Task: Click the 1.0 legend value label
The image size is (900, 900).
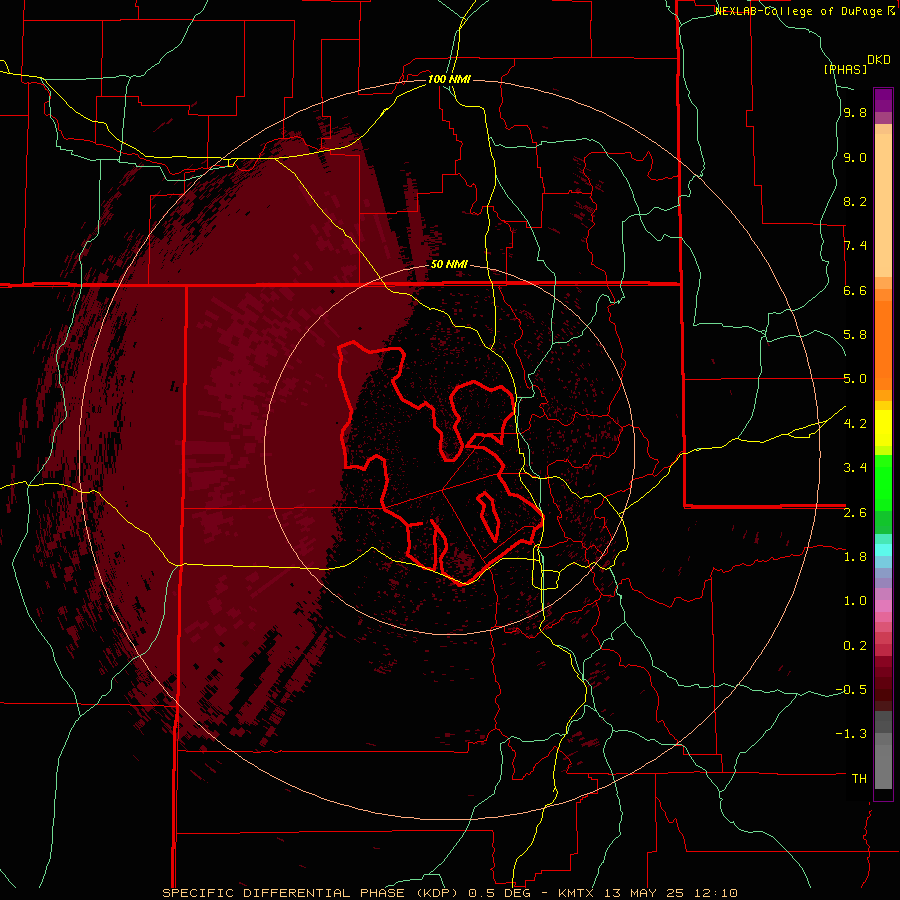Action: (x=855, y=602)
